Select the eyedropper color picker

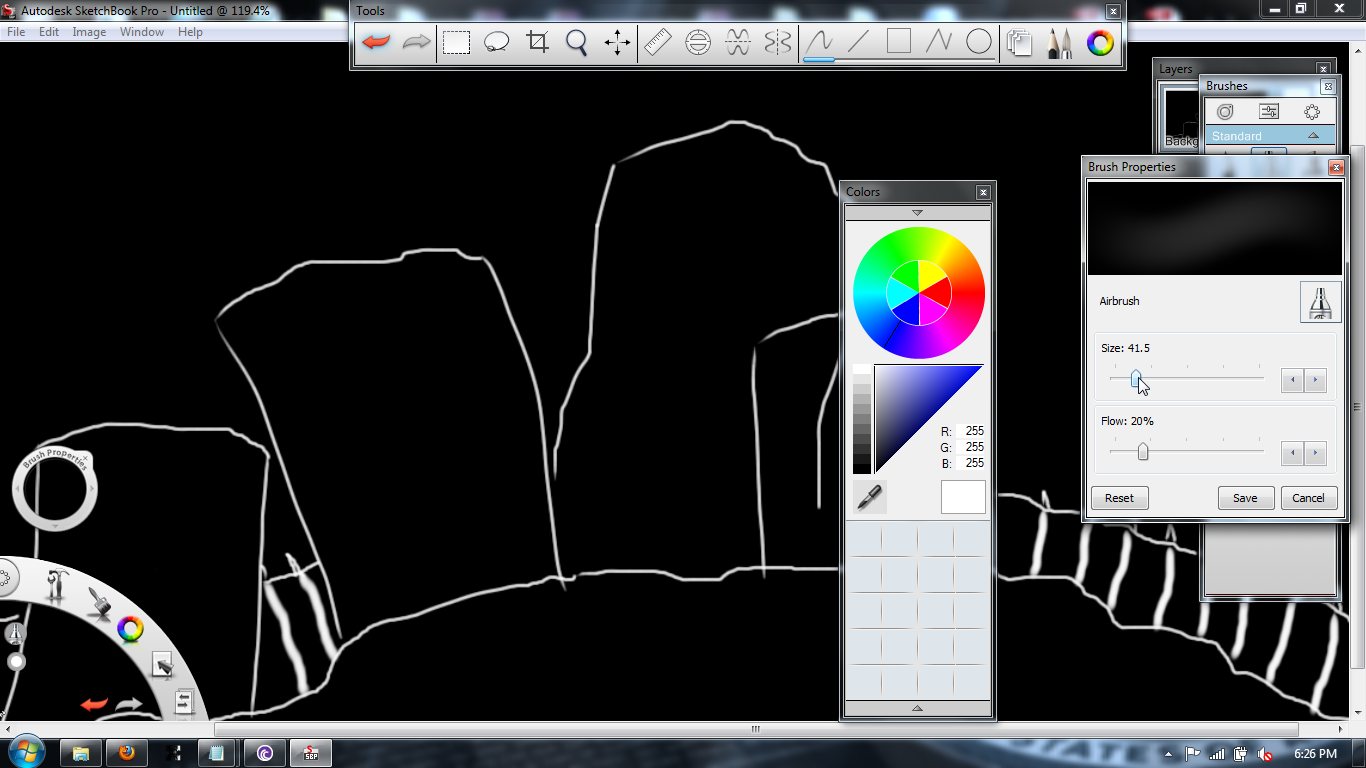pyautogui.click(x=870, y=497)
